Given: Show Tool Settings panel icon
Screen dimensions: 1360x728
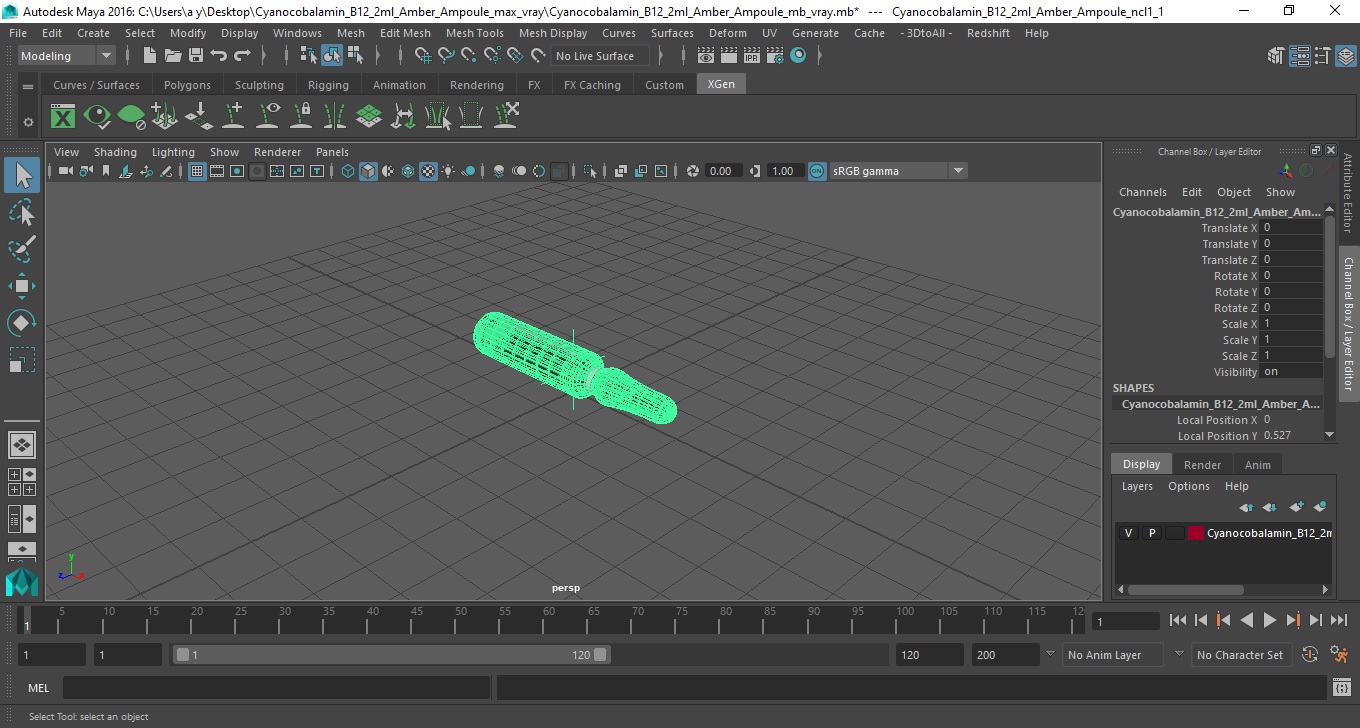Looking at the screenshot, I should (1322, 56).
